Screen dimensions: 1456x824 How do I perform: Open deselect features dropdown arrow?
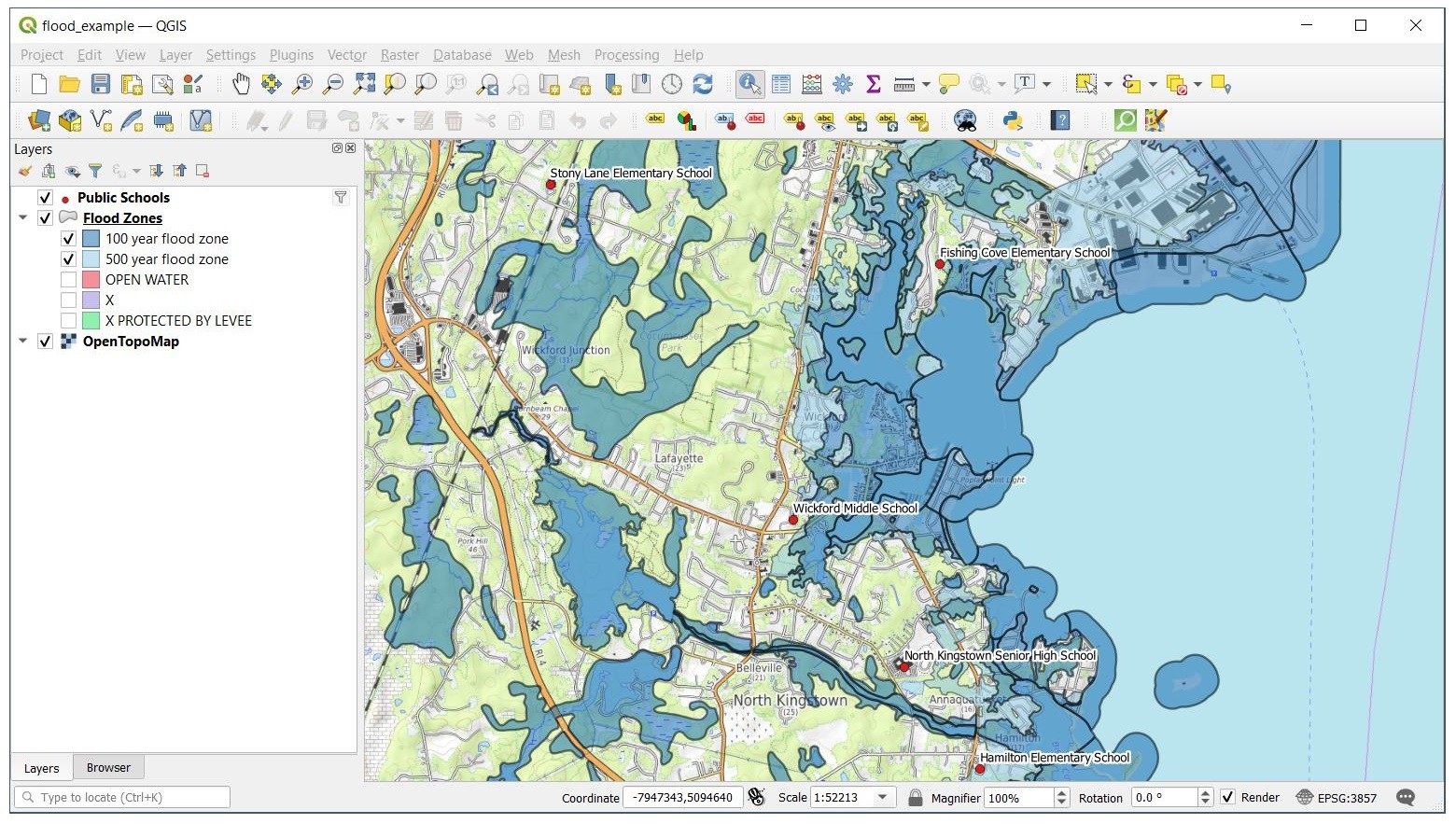pos(1197,85)
